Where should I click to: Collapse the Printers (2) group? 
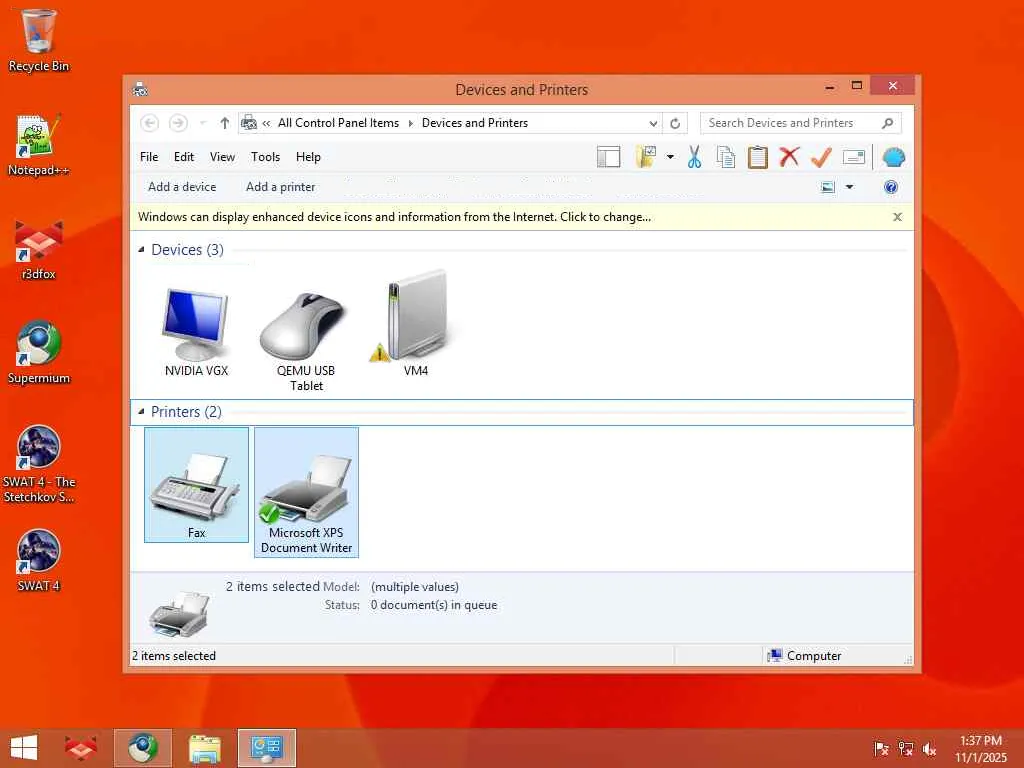coord(141,411)
